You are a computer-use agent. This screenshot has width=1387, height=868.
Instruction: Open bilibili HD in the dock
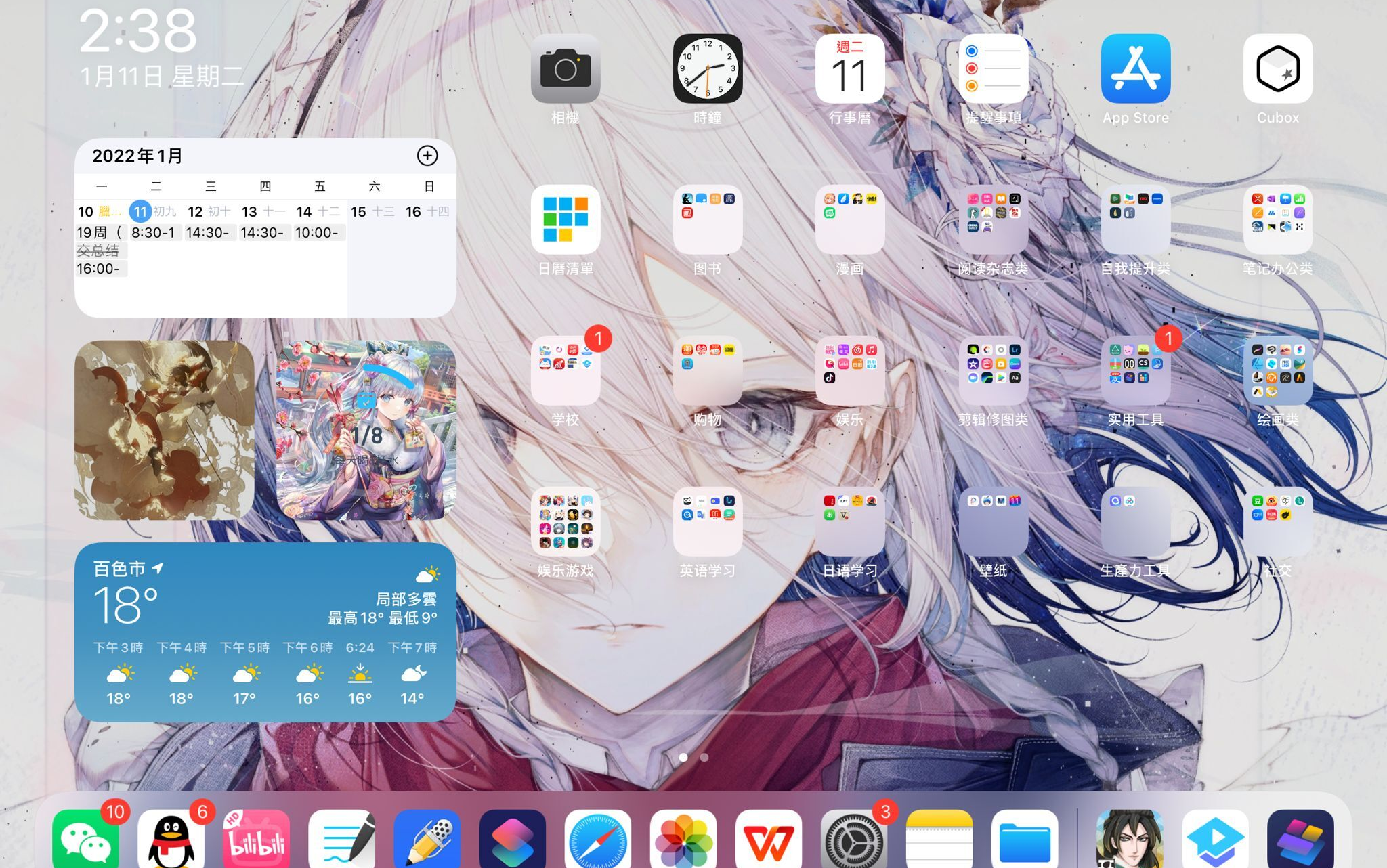pyautogui.click(x=257, y=840)
